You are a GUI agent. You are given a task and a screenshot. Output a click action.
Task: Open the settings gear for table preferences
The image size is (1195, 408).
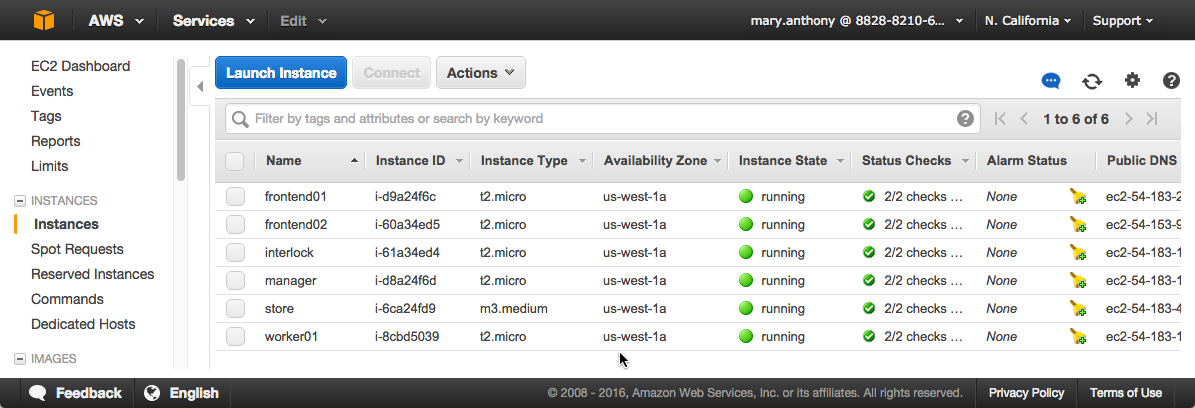1132,81
